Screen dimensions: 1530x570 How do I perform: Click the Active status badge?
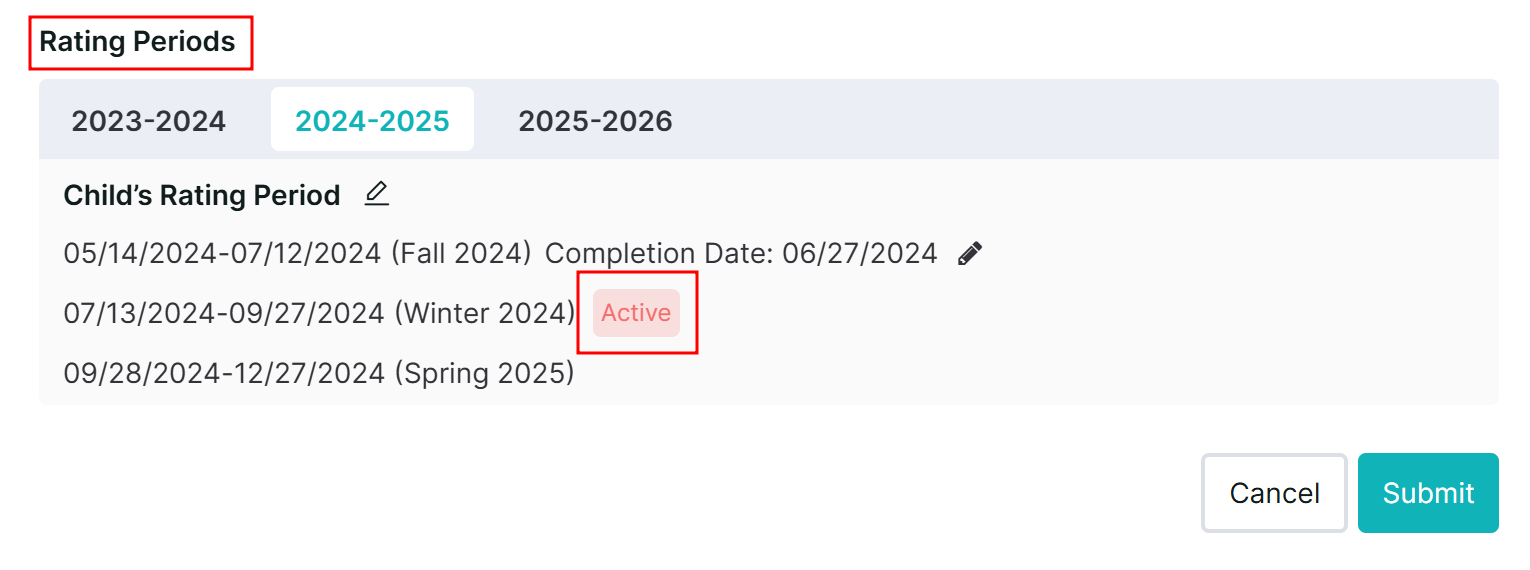[x=636, y=313]
